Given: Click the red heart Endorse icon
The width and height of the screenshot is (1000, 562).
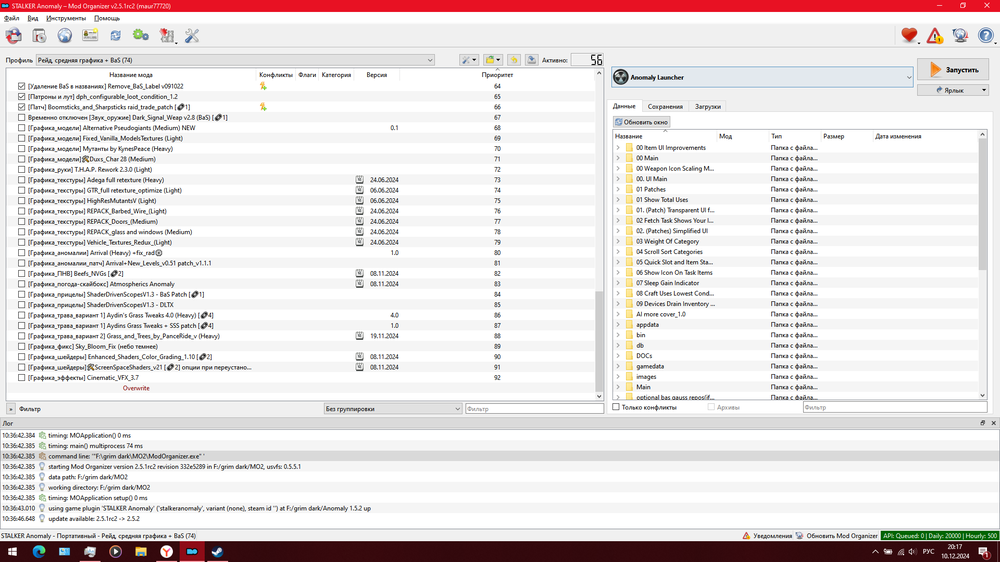Looking at the screenshot, I should pos(909,36).
